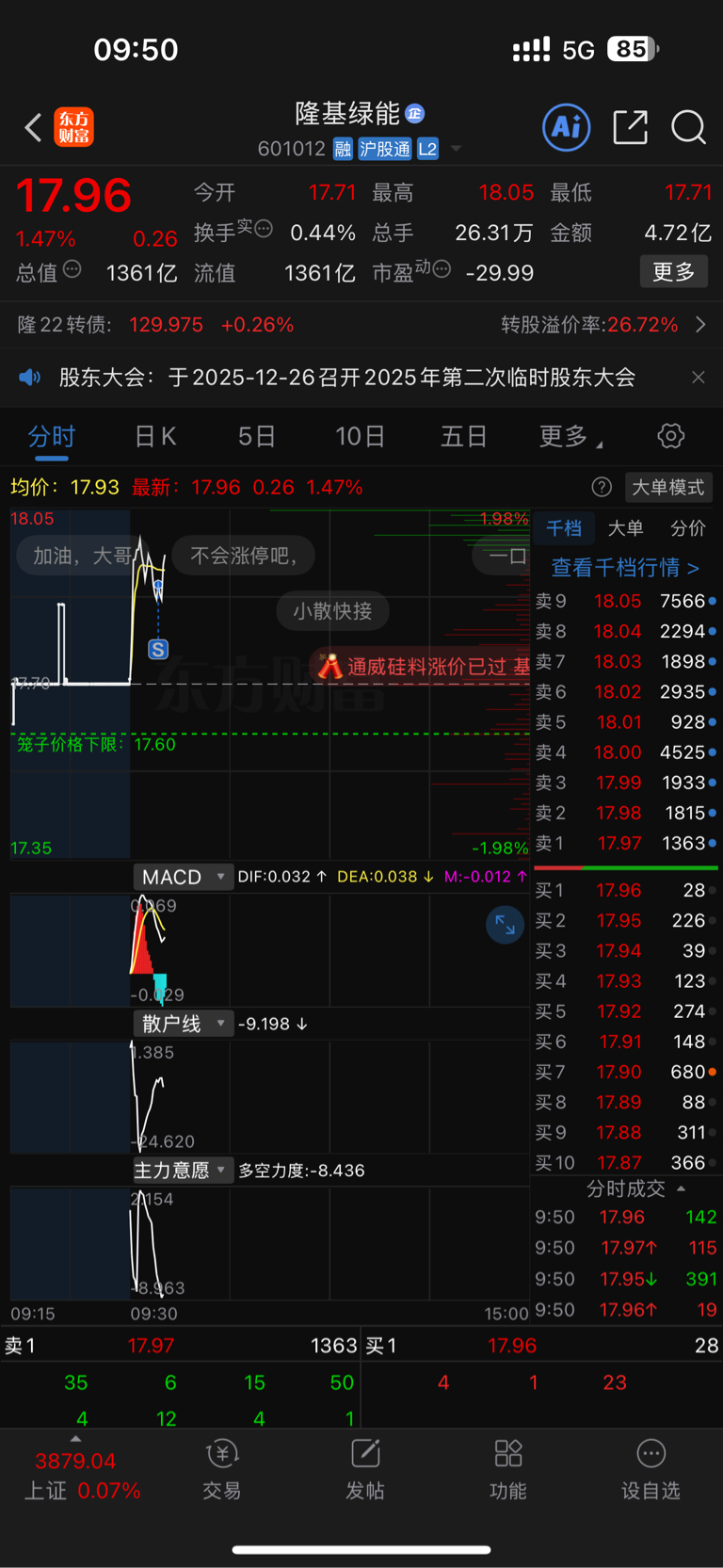Image resolution: width=723 pixels, height=1568 pixels.
Task: Open 通威硅料涨价 news bubble
Action: [421, 667]
